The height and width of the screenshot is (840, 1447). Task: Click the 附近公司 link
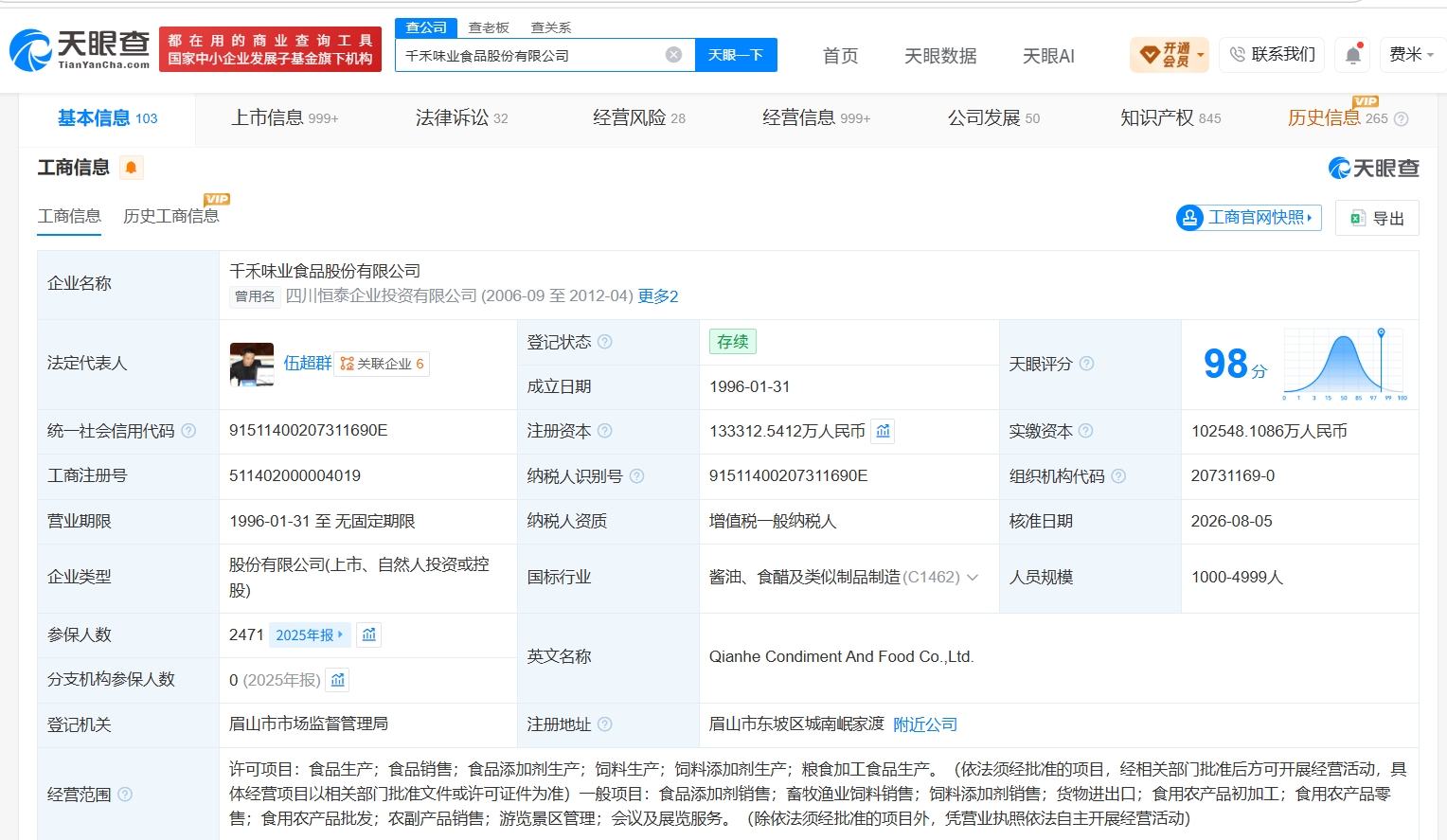(925, 724)
